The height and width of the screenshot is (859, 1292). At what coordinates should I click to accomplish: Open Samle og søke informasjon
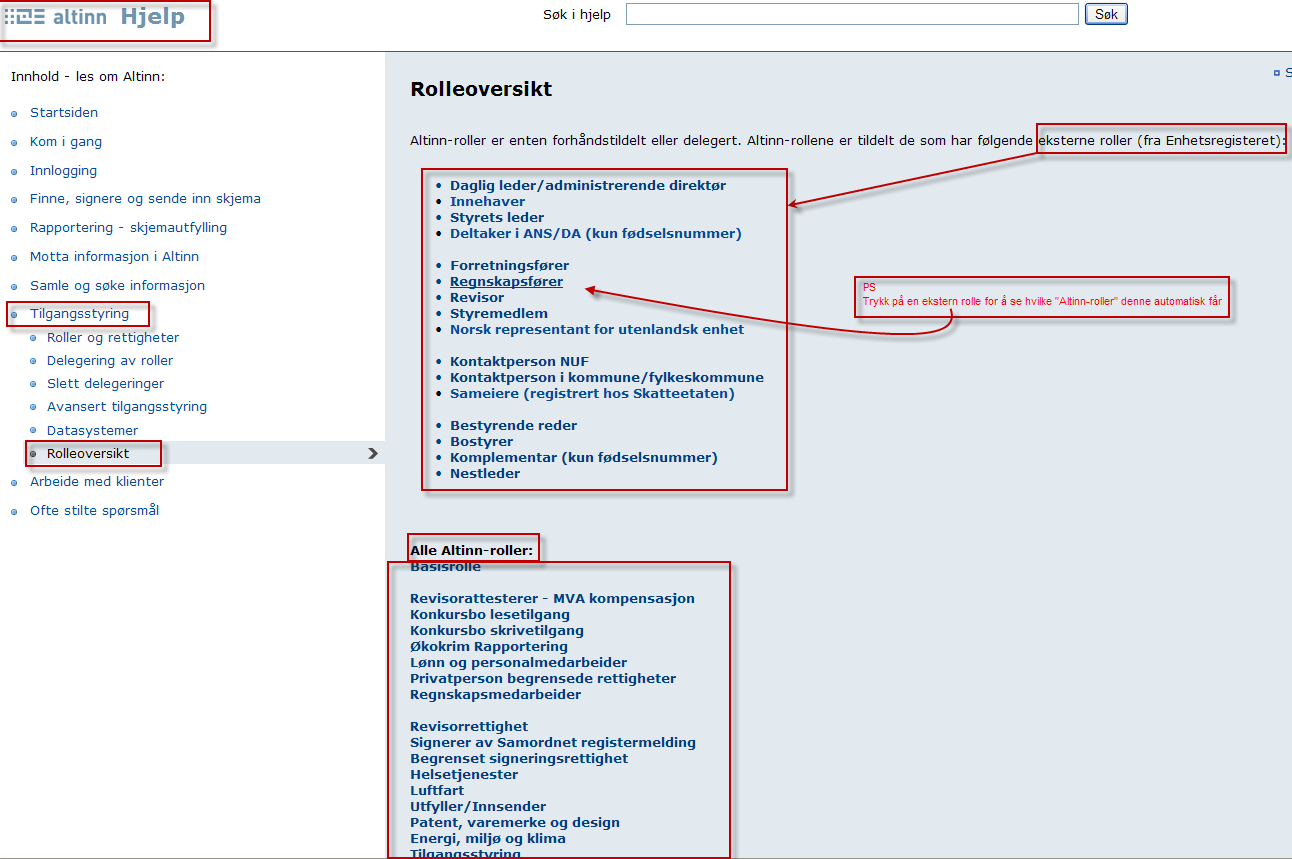117,286
